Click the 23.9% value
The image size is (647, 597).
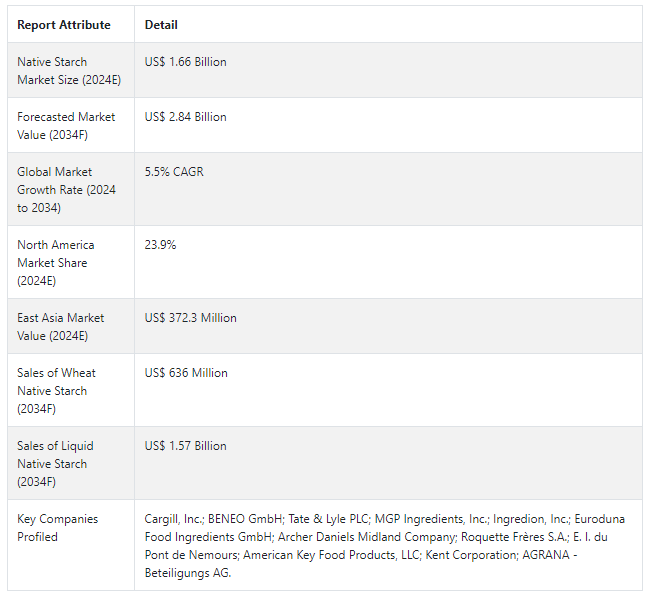coord(161,245)
